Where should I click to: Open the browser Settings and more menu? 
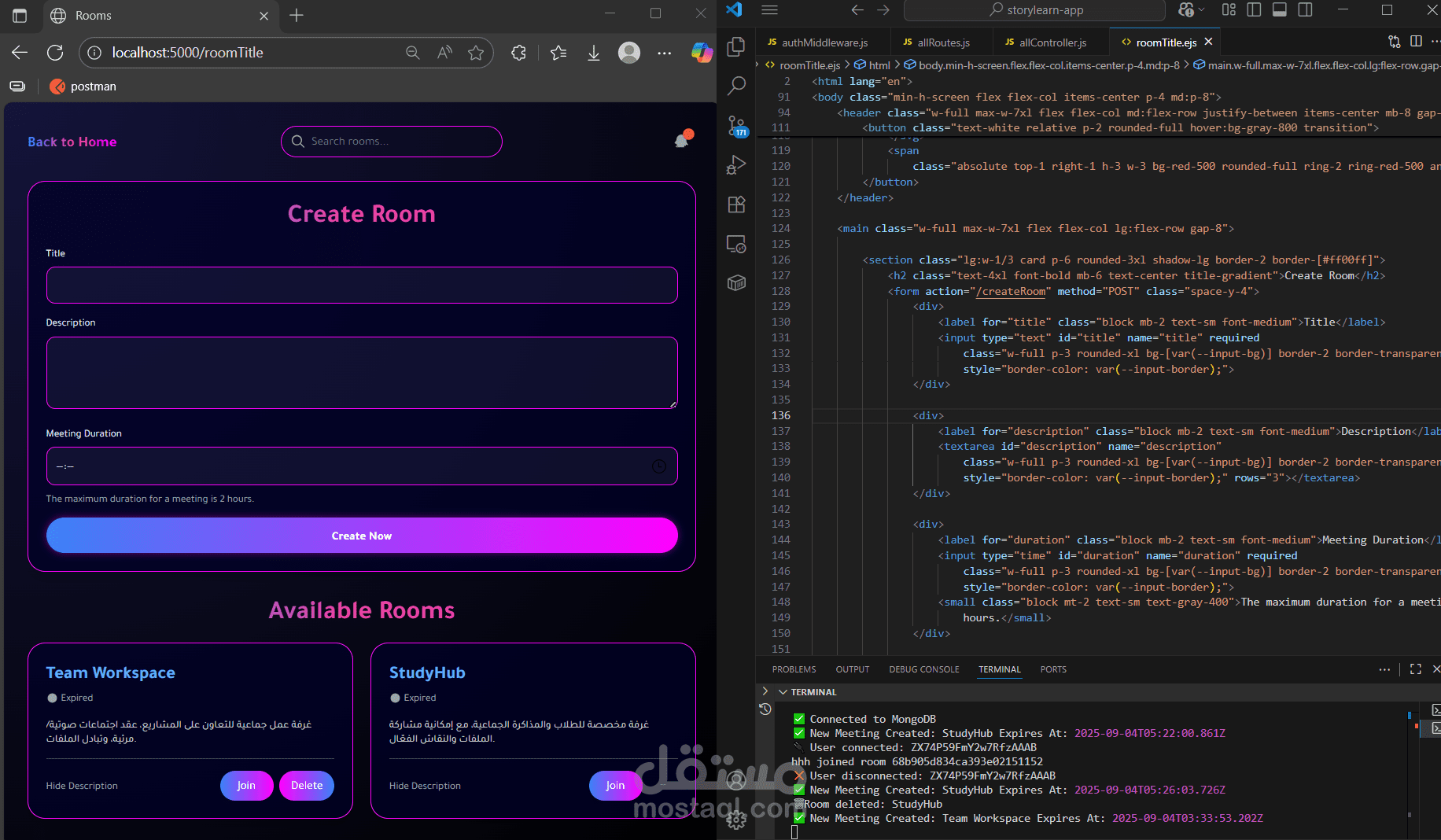665,53
